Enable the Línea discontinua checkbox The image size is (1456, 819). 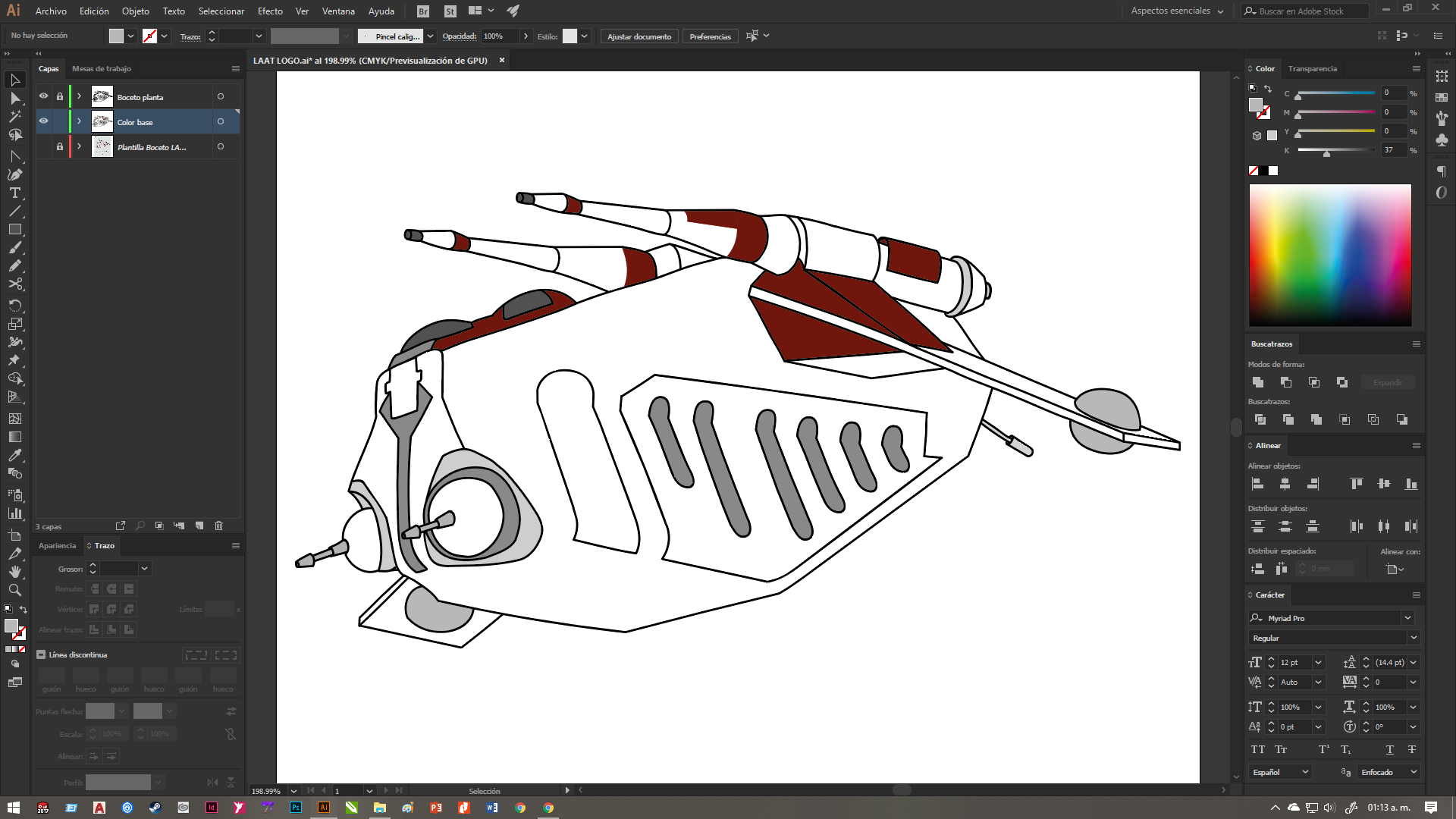point(41,654)
